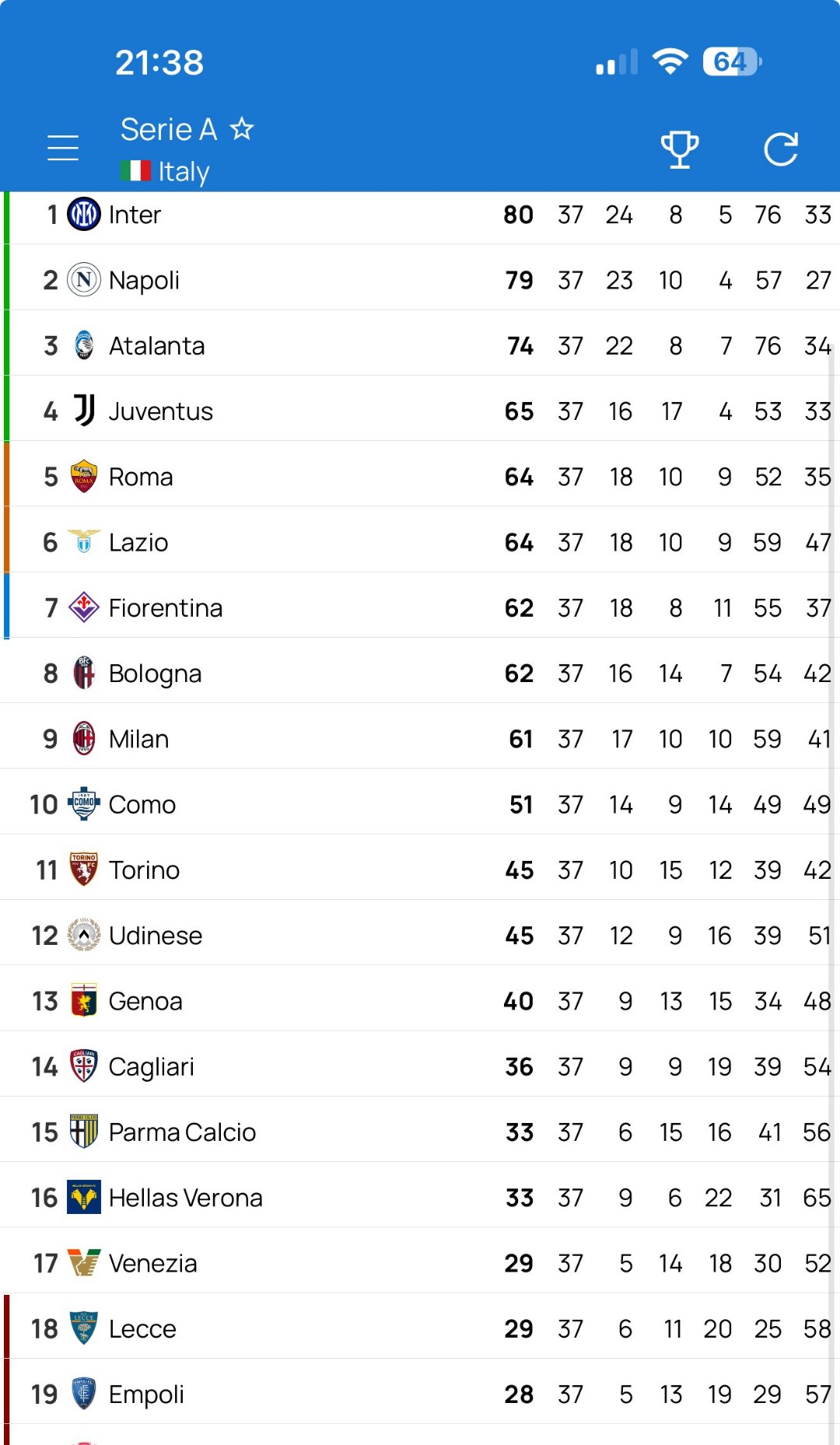Tap the Juventus logo
This screenshot has height=1445, width=840.
tap(84, 410)
